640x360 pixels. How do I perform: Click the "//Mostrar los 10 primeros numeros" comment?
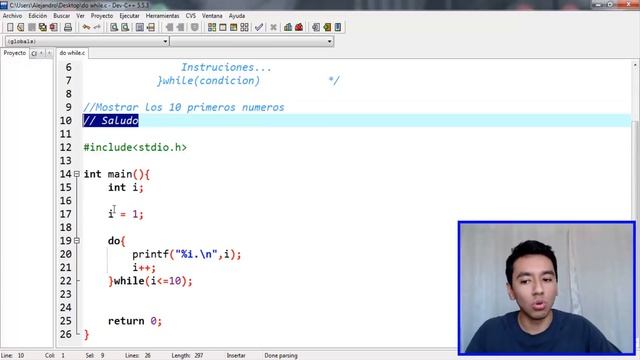184,107
